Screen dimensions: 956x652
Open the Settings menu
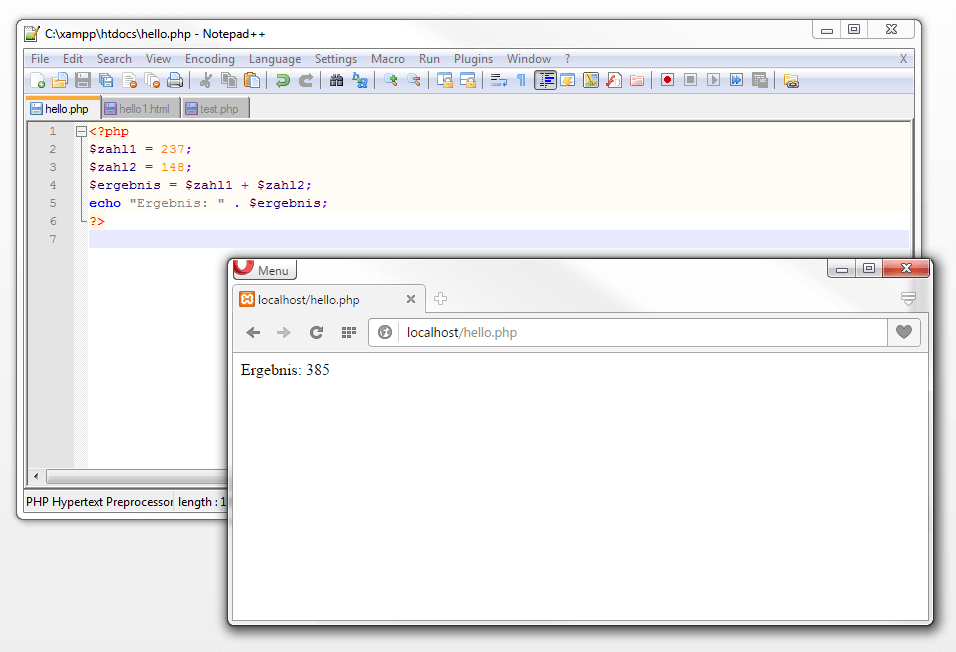click(x=336, y=59)
